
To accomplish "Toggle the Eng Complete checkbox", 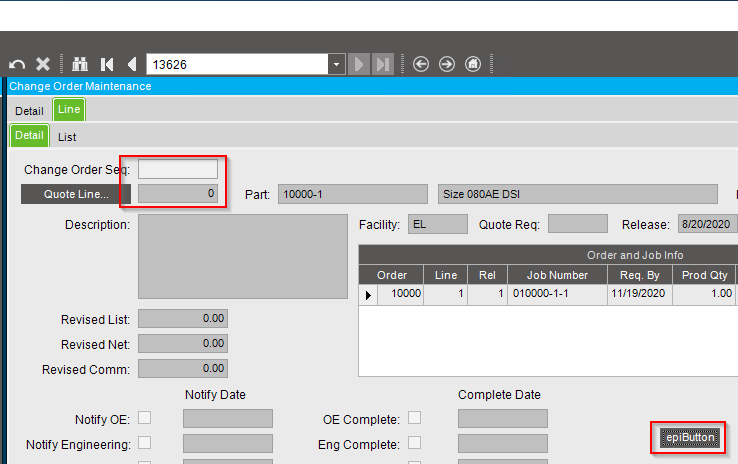I will 414,443.
